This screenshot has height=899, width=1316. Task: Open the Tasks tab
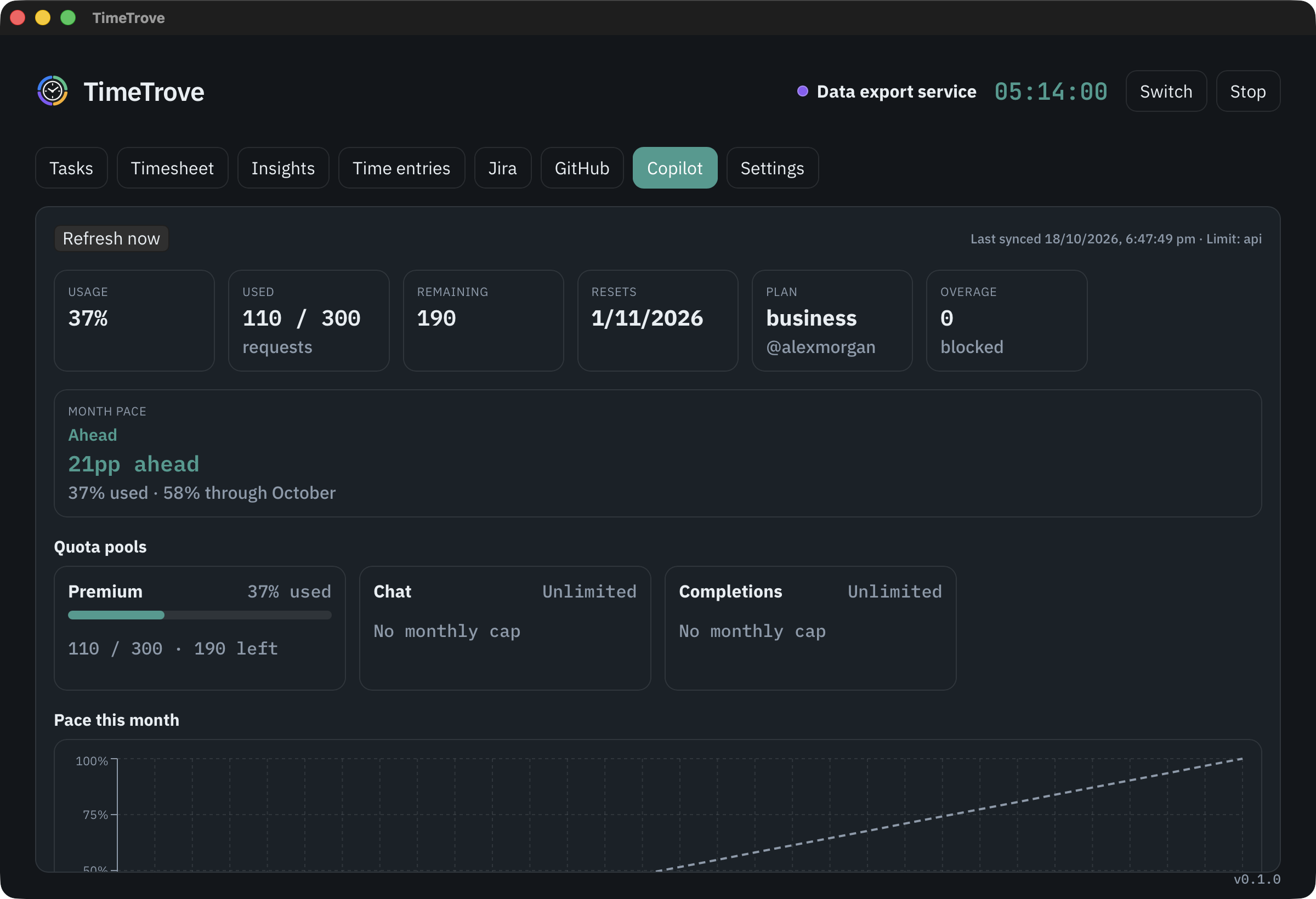(x=71, y=168)
